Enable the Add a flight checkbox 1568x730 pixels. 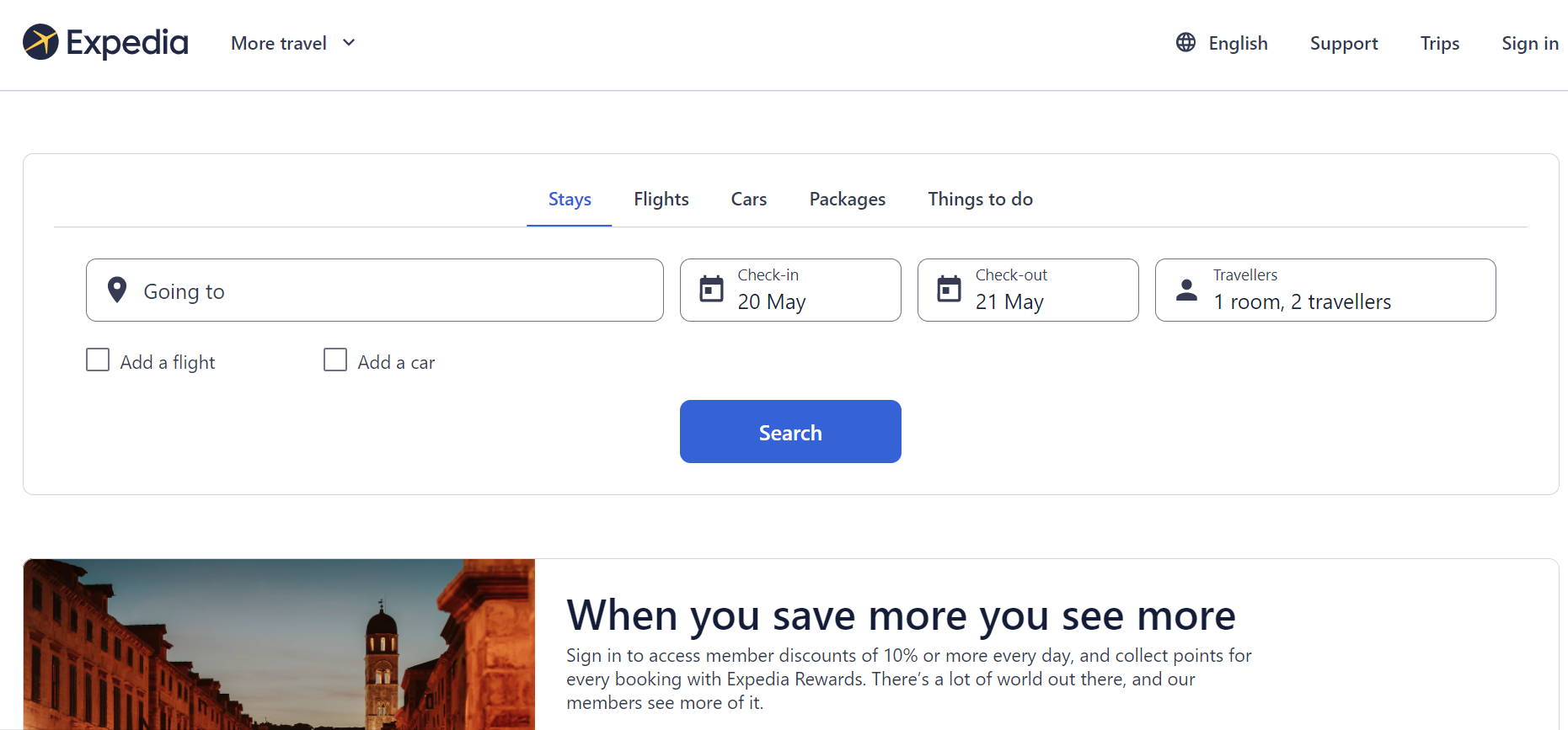pos(98,360)
